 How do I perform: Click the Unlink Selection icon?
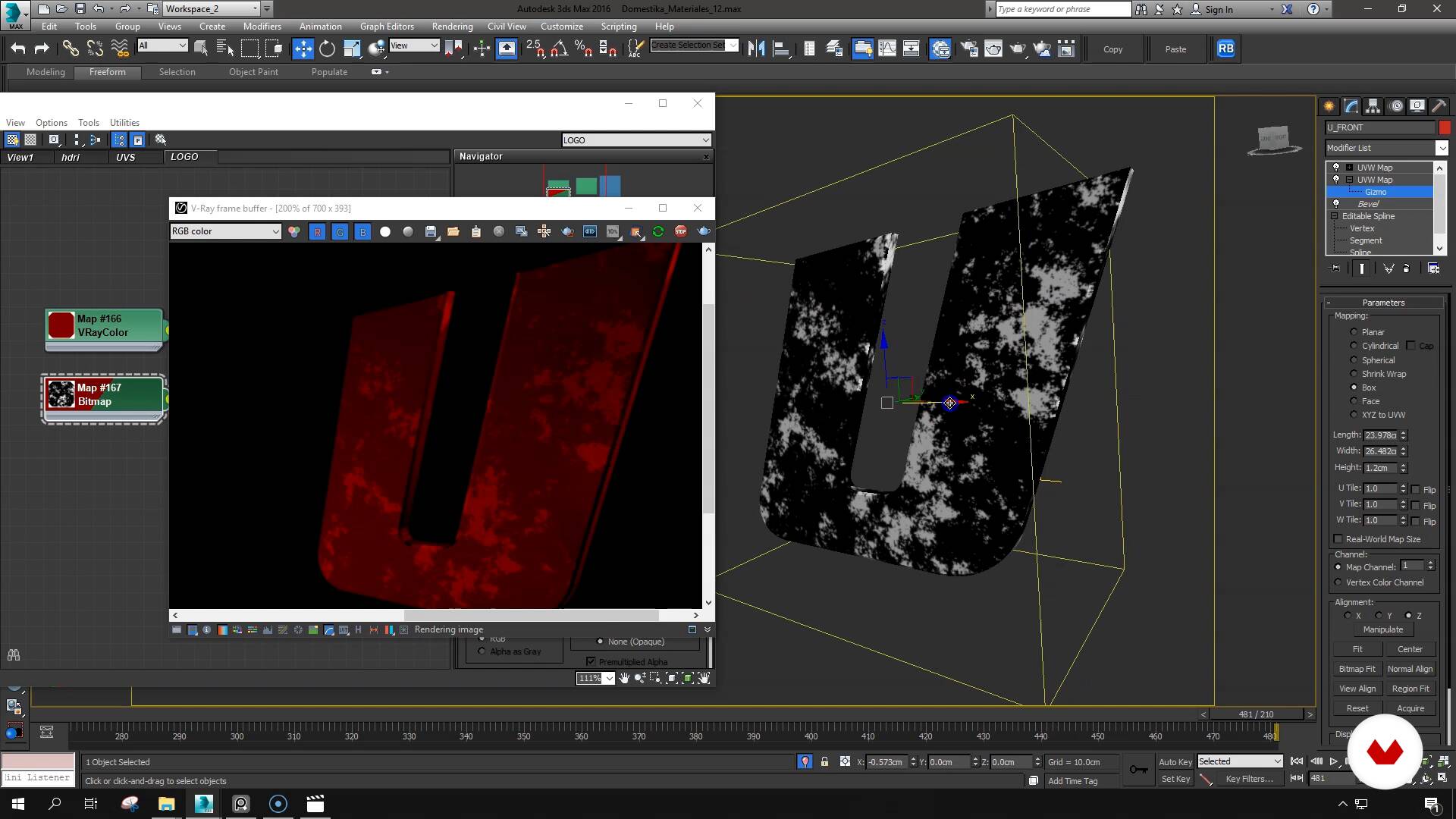(x=95, y=49)
